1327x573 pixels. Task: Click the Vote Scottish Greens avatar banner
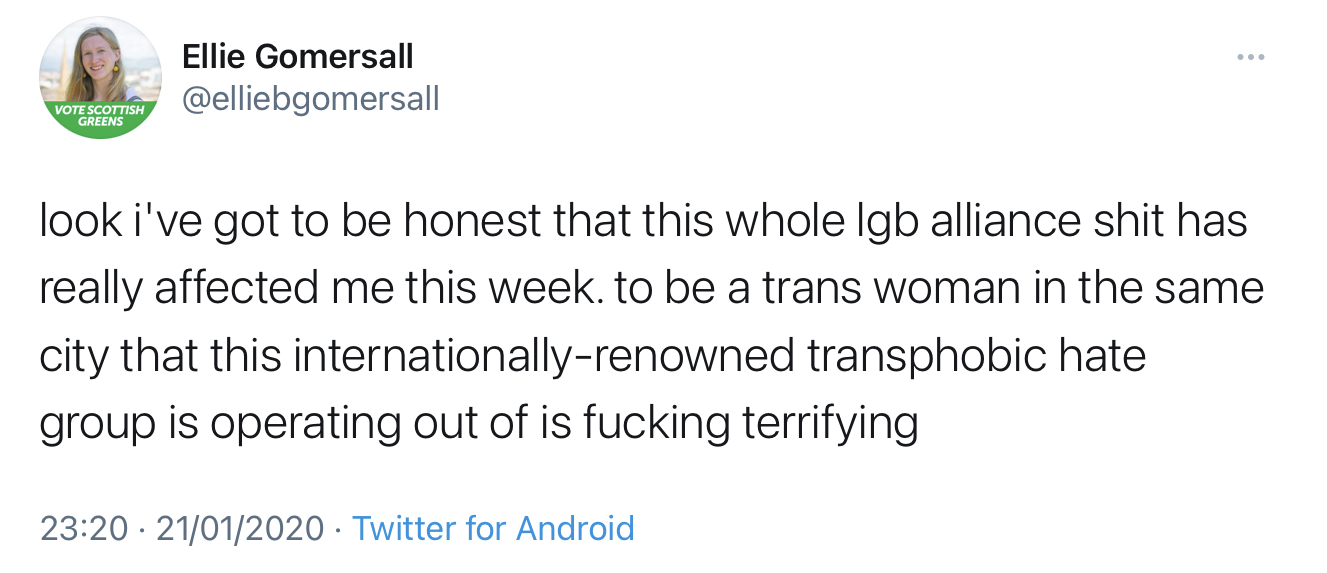tap(99, 115)
